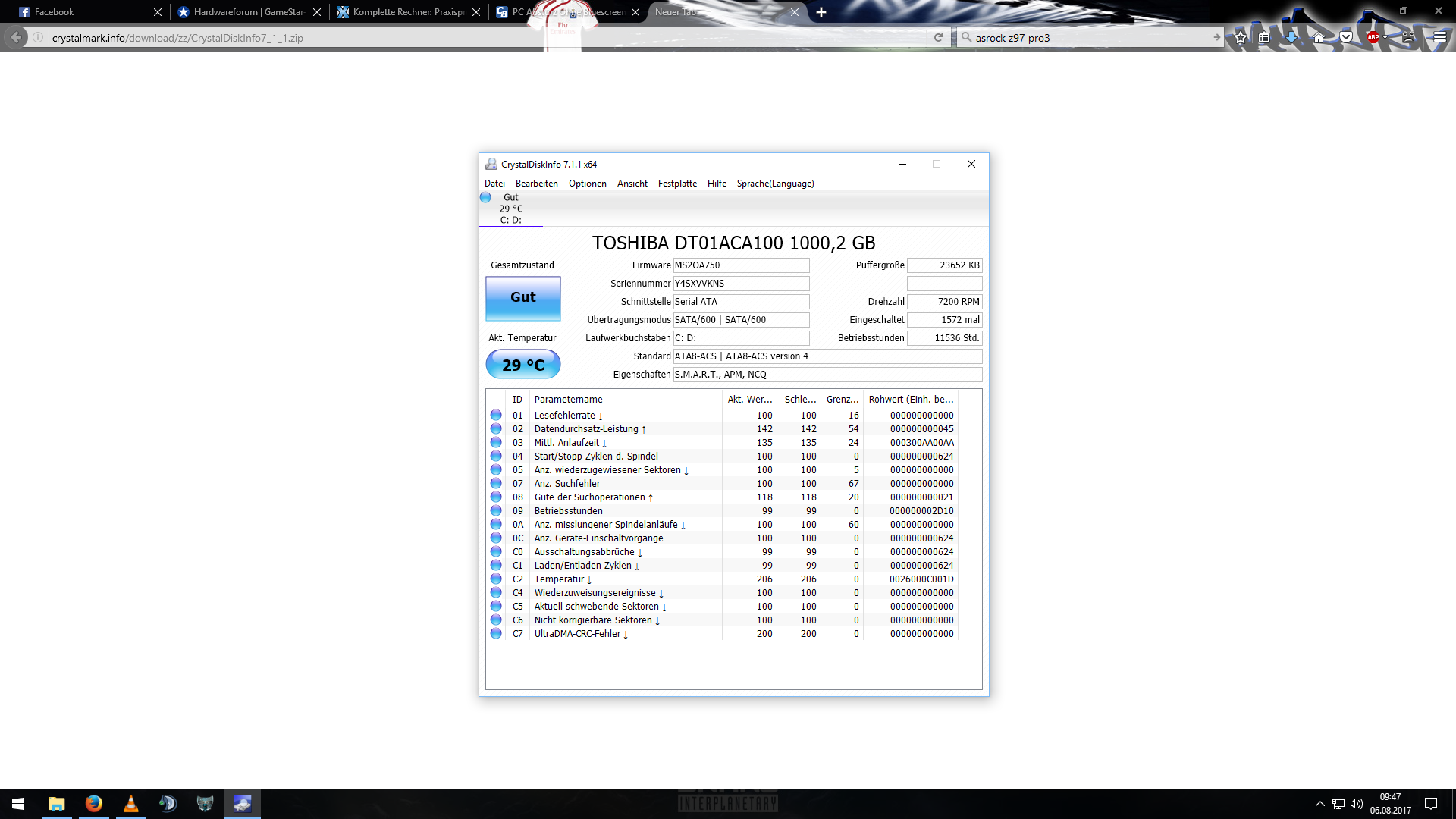1456x819 pixels.
Task: Open the Firefox home page icon
Action: click(x=1319, y=37)
